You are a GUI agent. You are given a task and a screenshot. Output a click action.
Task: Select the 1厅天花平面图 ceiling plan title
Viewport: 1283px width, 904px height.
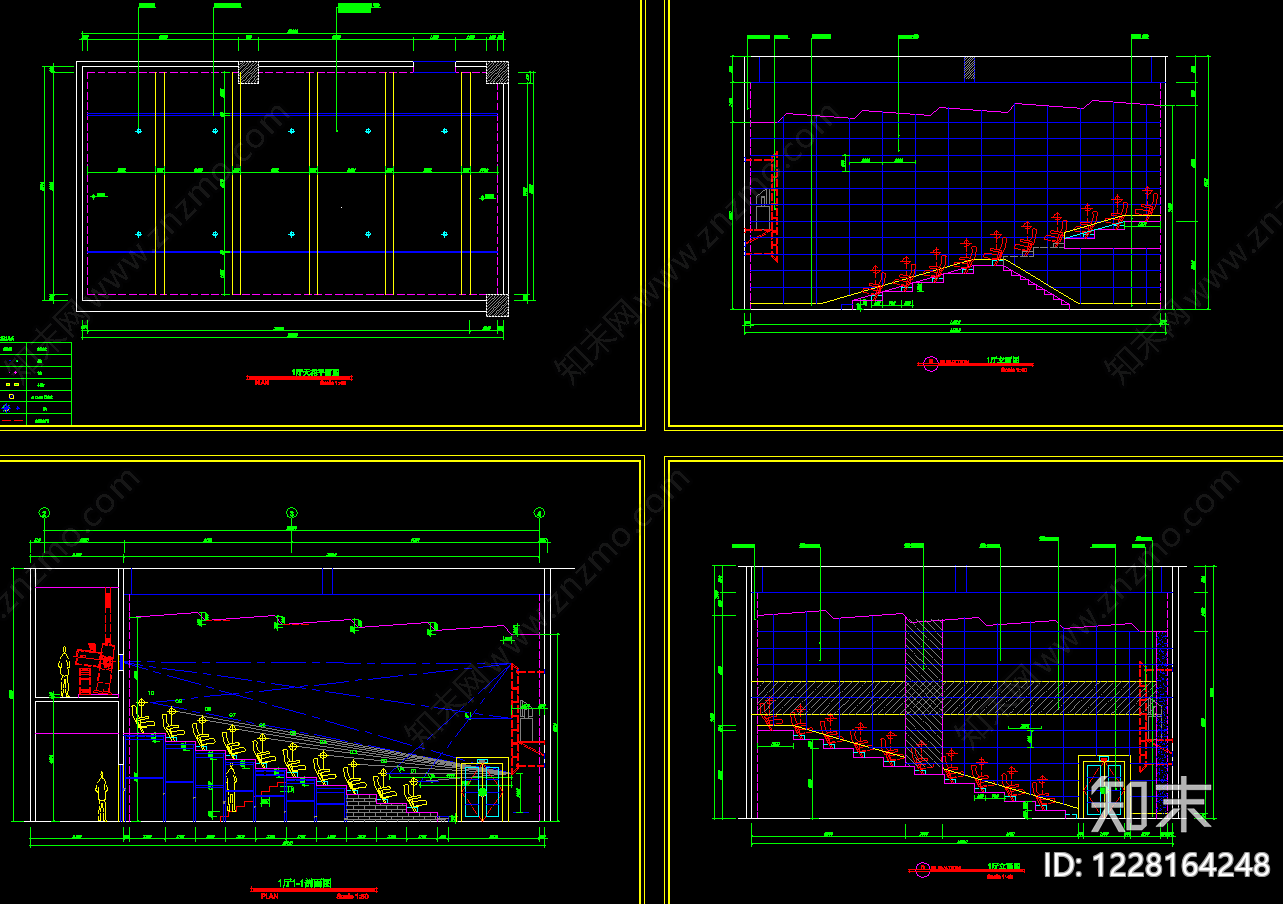(316, 372)
